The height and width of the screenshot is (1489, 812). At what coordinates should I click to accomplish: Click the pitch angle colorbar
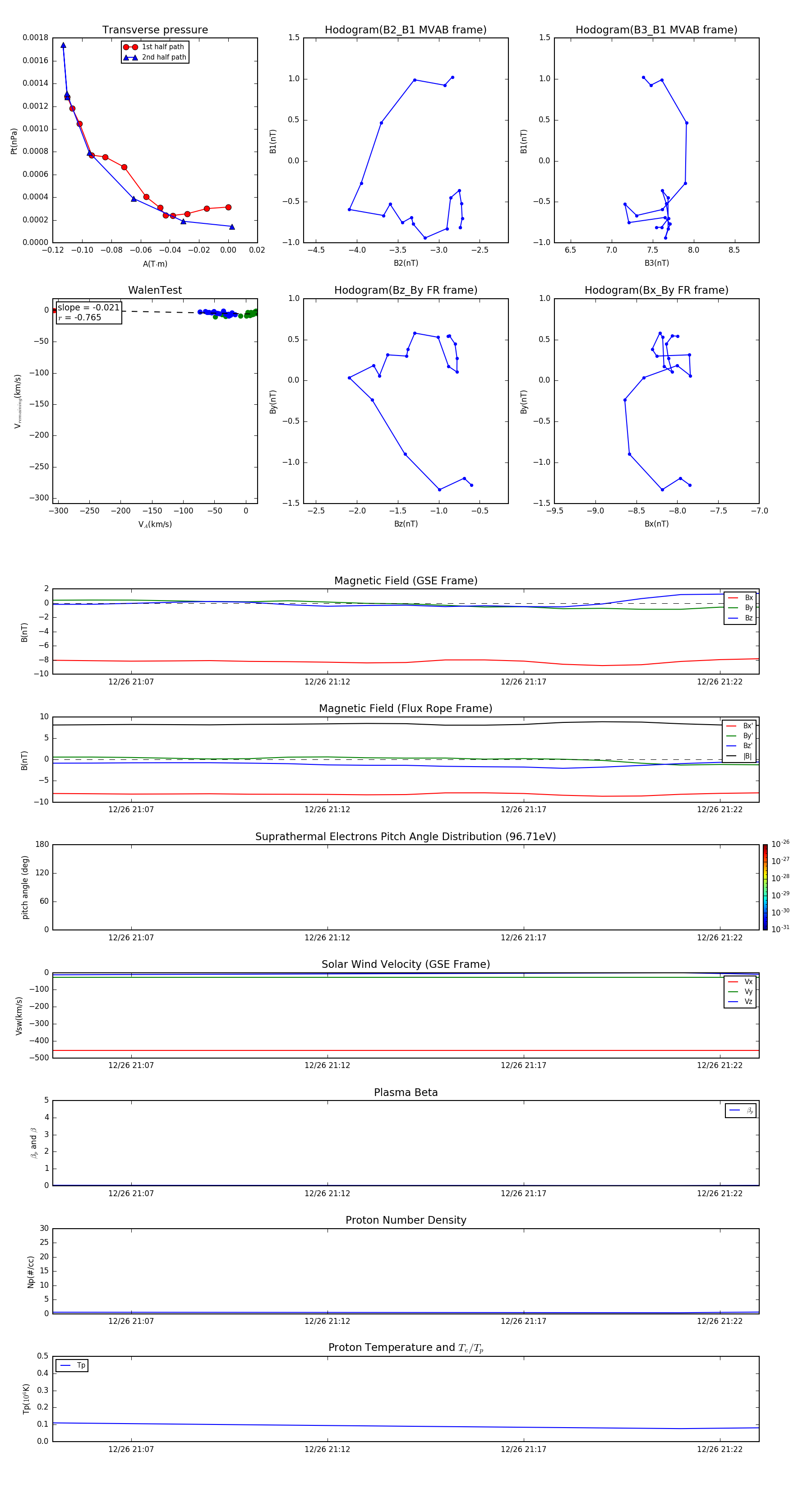(x=765, y=887)
